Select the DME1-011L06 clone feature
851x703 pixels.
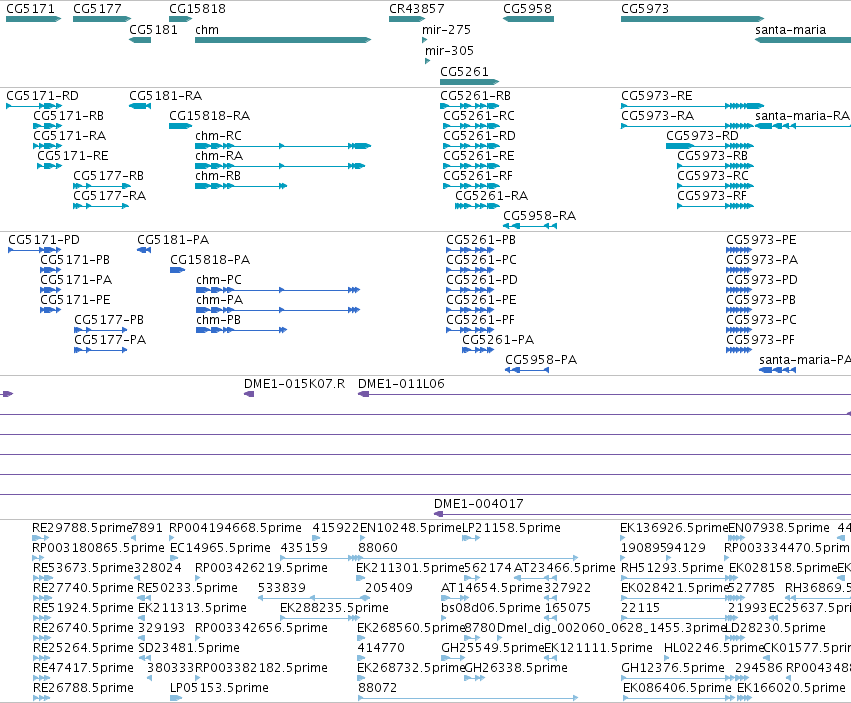point(605,394)
